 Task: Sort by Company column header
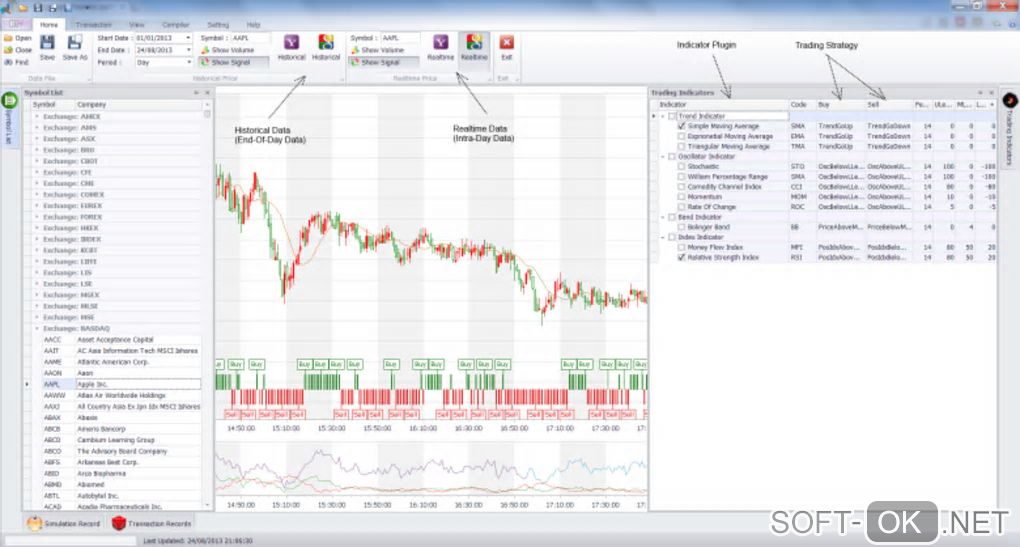[138, 105]
